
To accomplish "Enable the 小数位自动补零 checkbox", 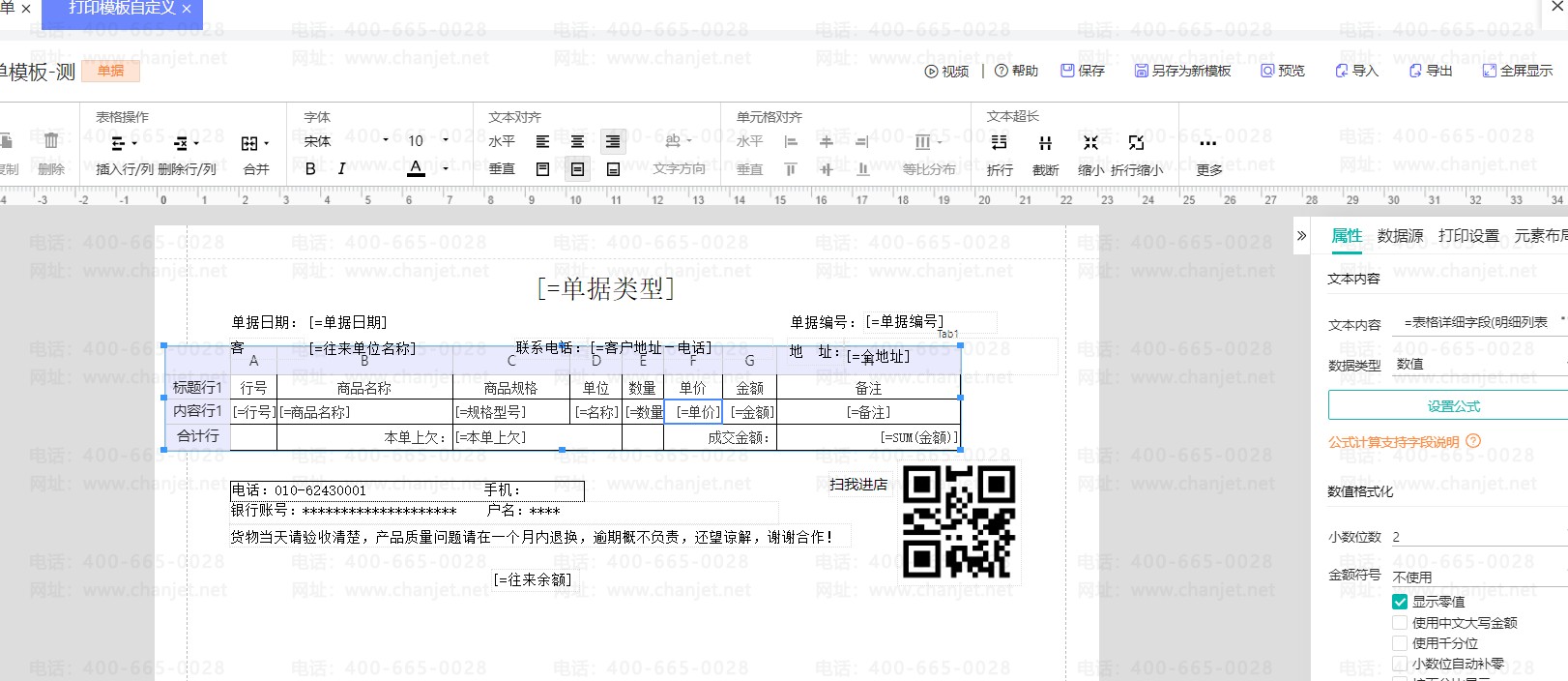I will (1400, 664).
